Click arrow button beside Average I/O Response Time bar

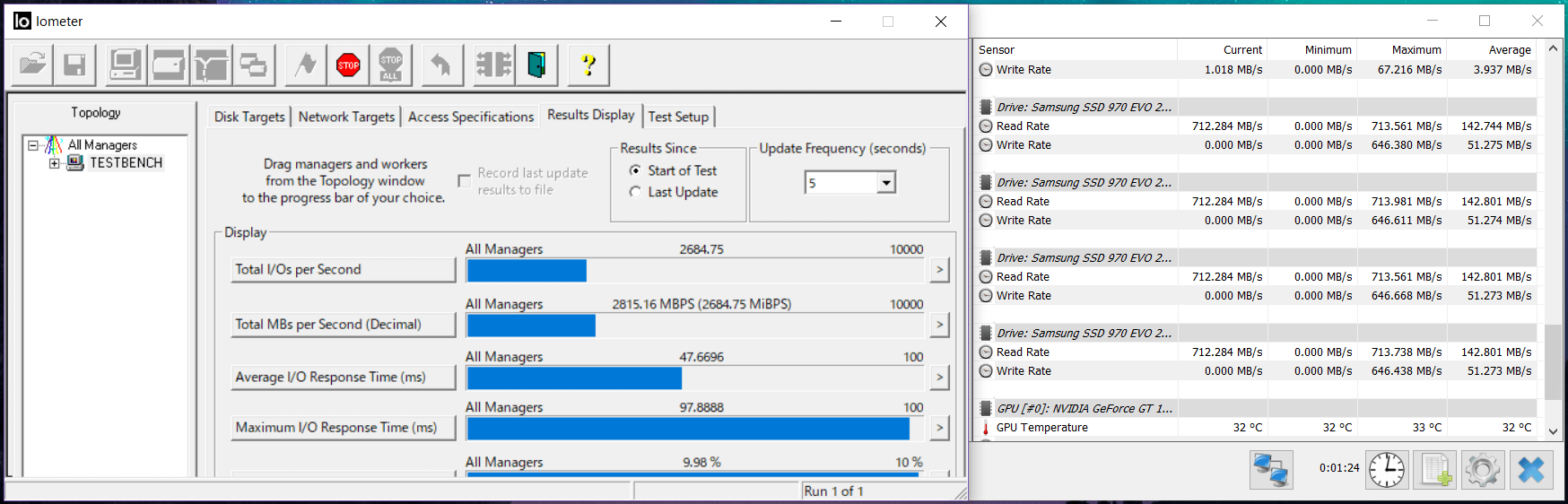(939, 378)
